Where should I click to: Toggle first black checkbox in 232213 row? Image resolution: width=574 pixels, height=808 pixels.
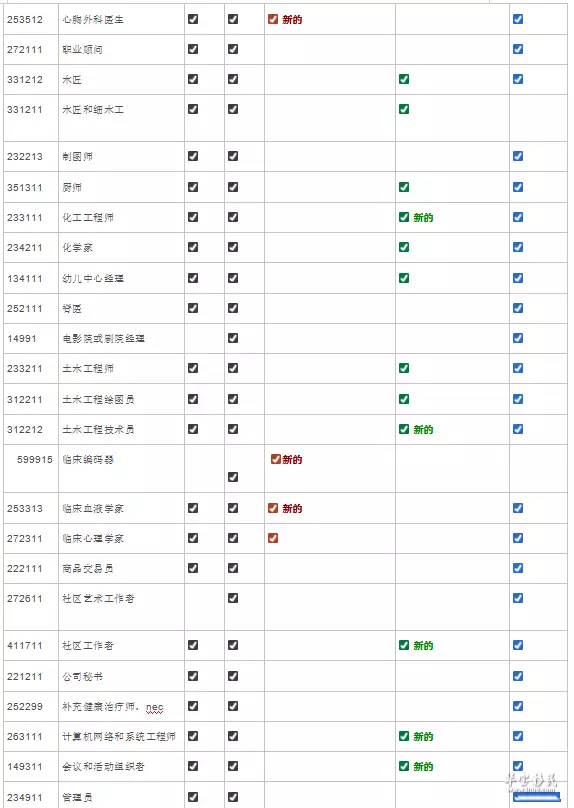(x=193, y=156)
